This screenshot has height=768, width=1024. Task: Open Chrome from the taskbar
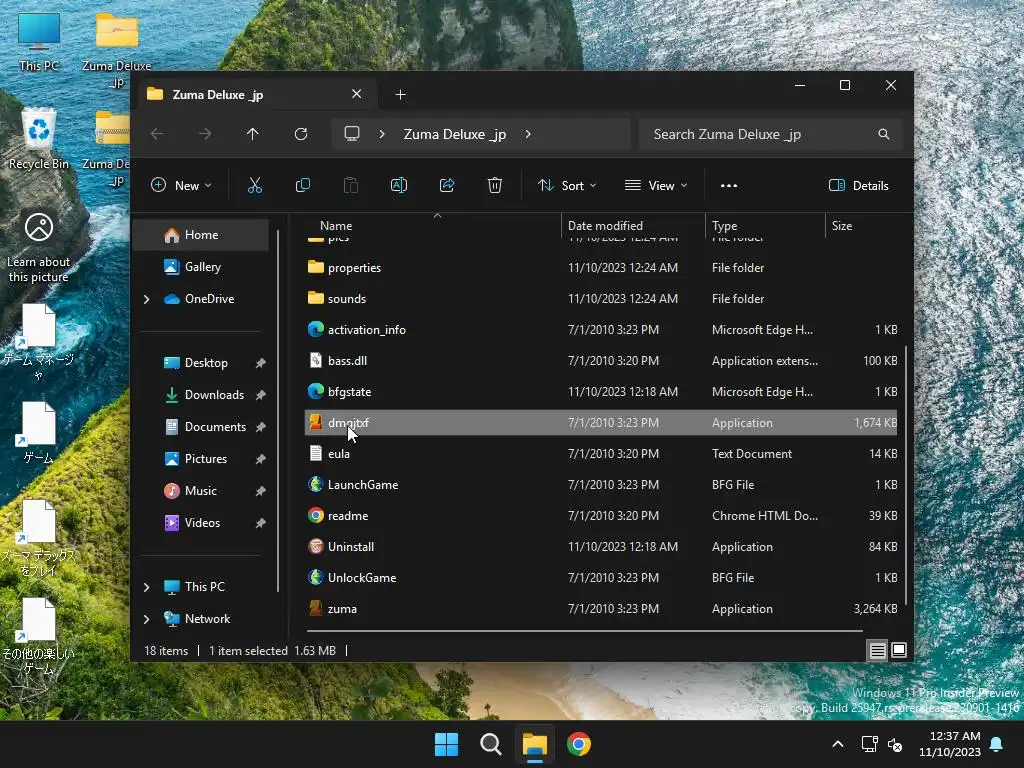579,744
